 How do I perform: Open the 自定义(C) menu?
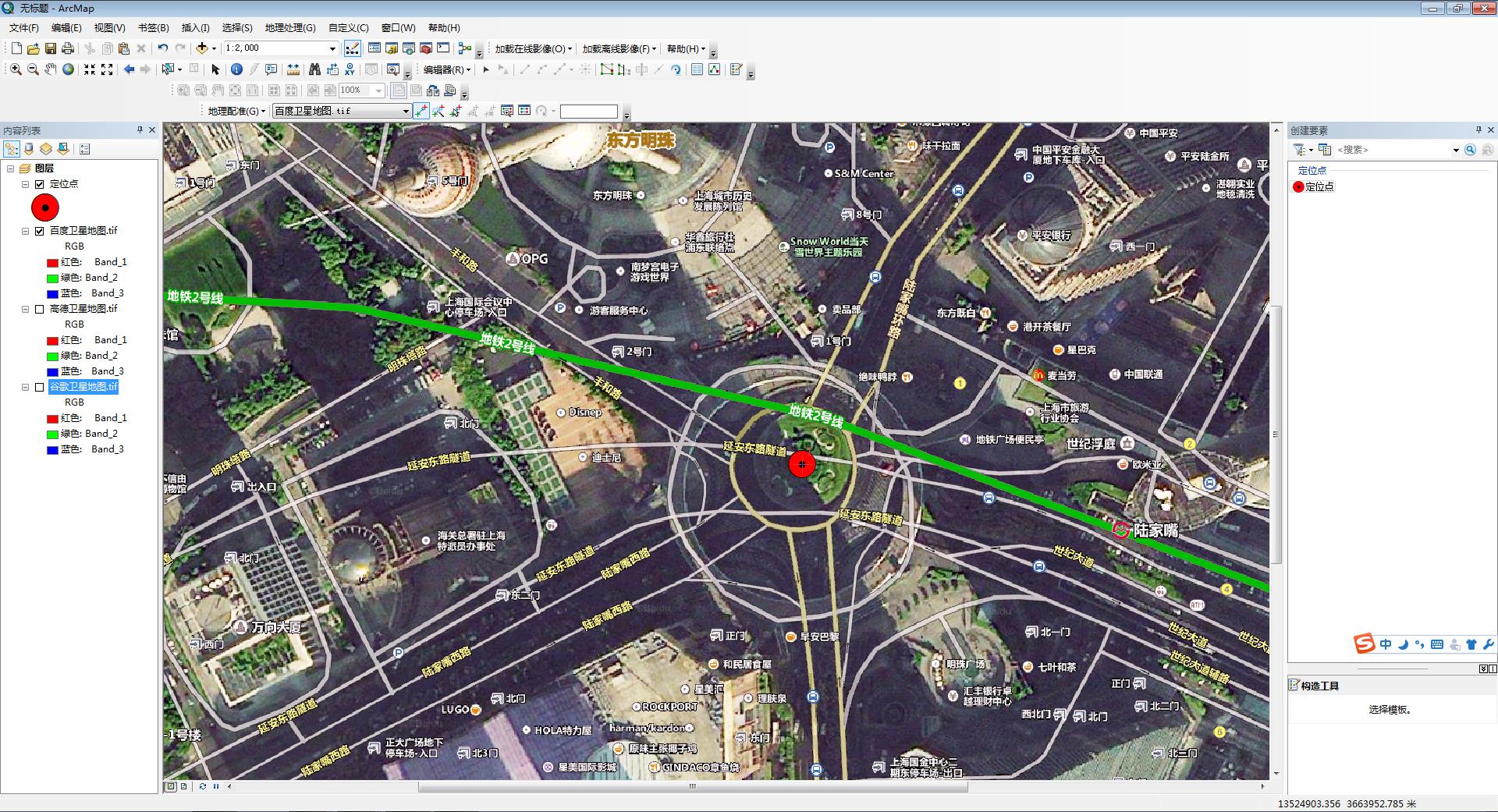pyautogui.click(x=349, y=27)
